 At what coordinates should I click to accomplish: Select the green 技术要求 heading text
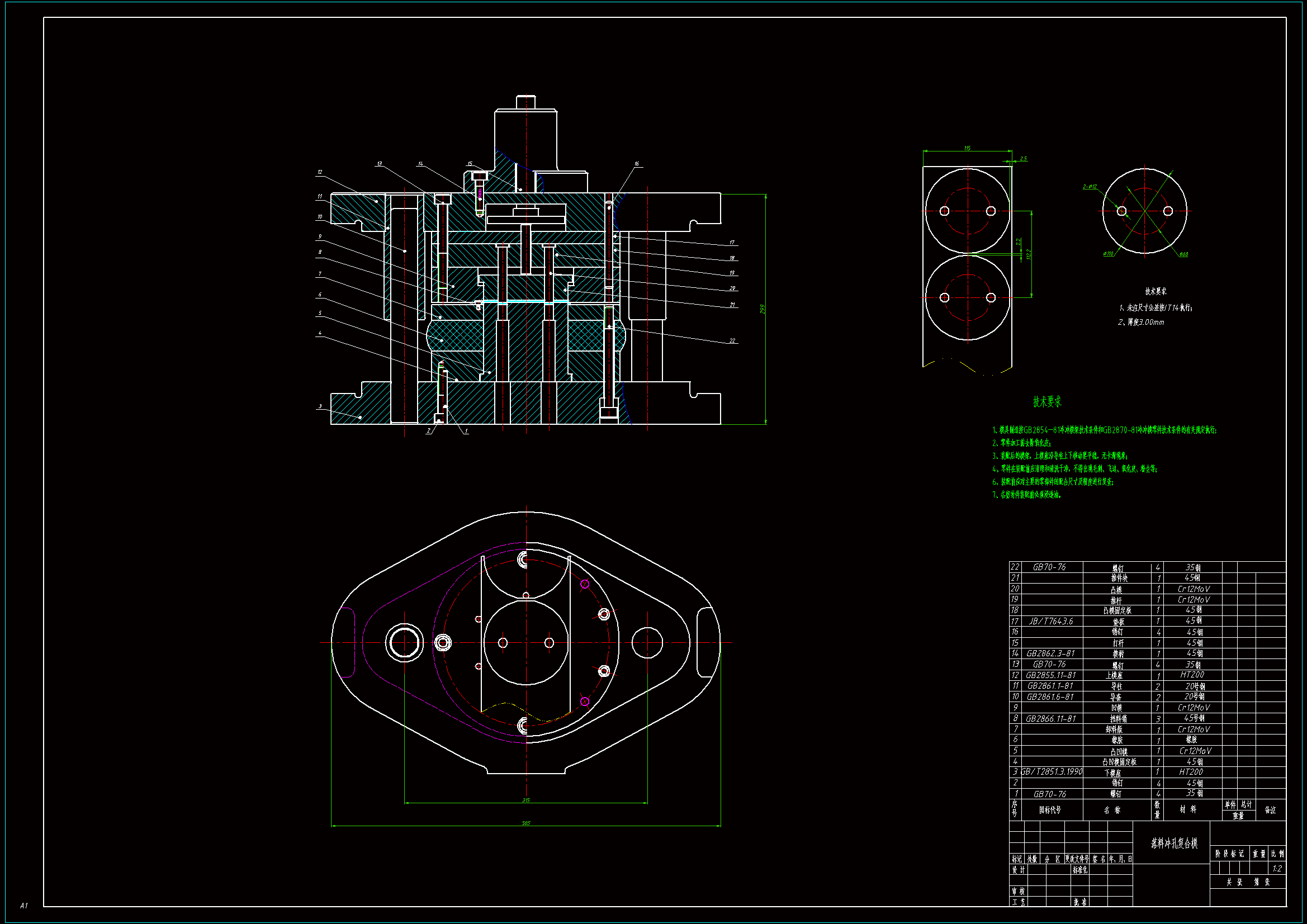(x=1047, y=402)
